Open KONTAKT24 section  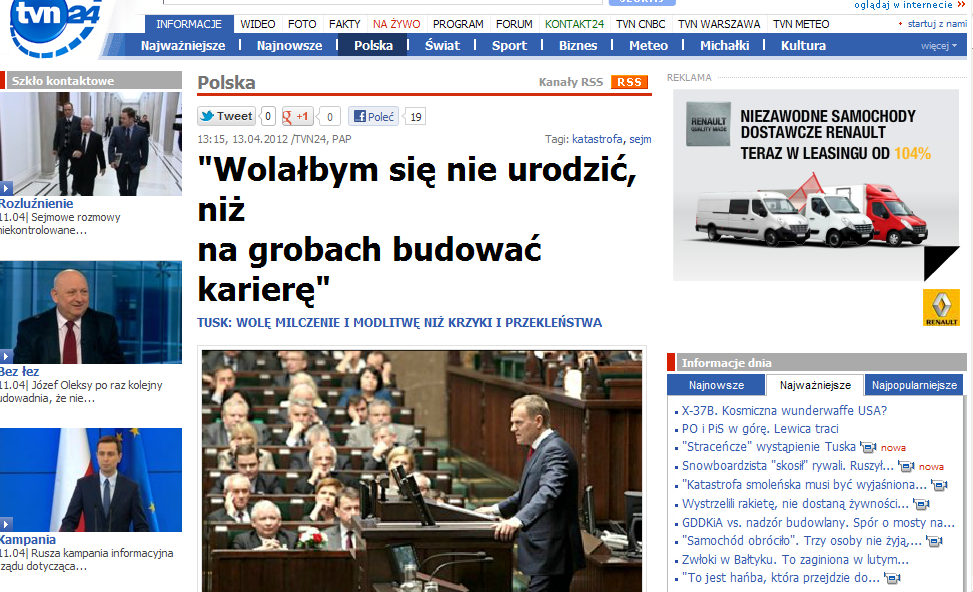pyautogui.click(x=575, y=24)
